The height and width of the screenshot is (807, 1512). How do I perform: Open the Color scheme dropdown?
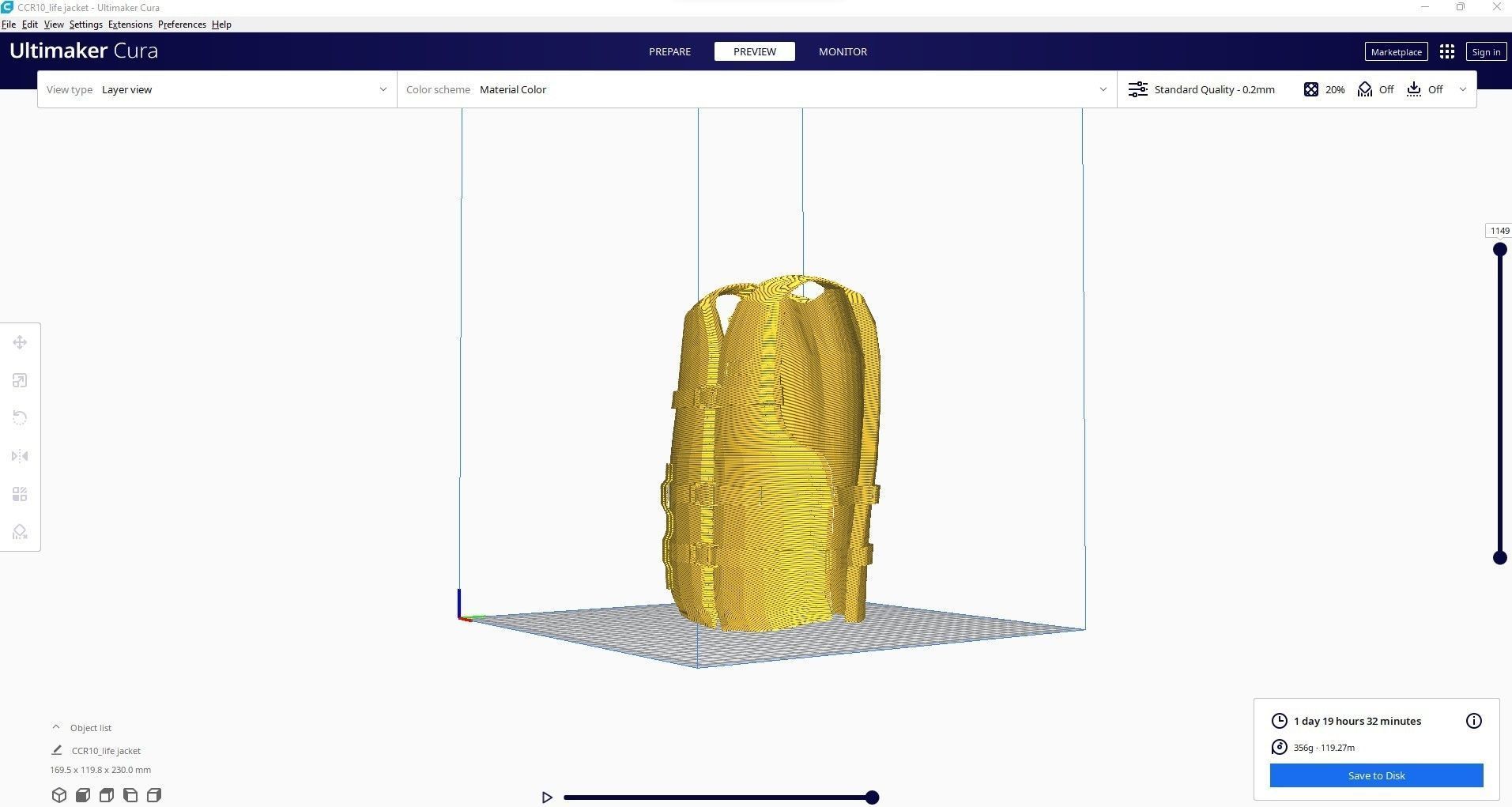tap(757, 89)
